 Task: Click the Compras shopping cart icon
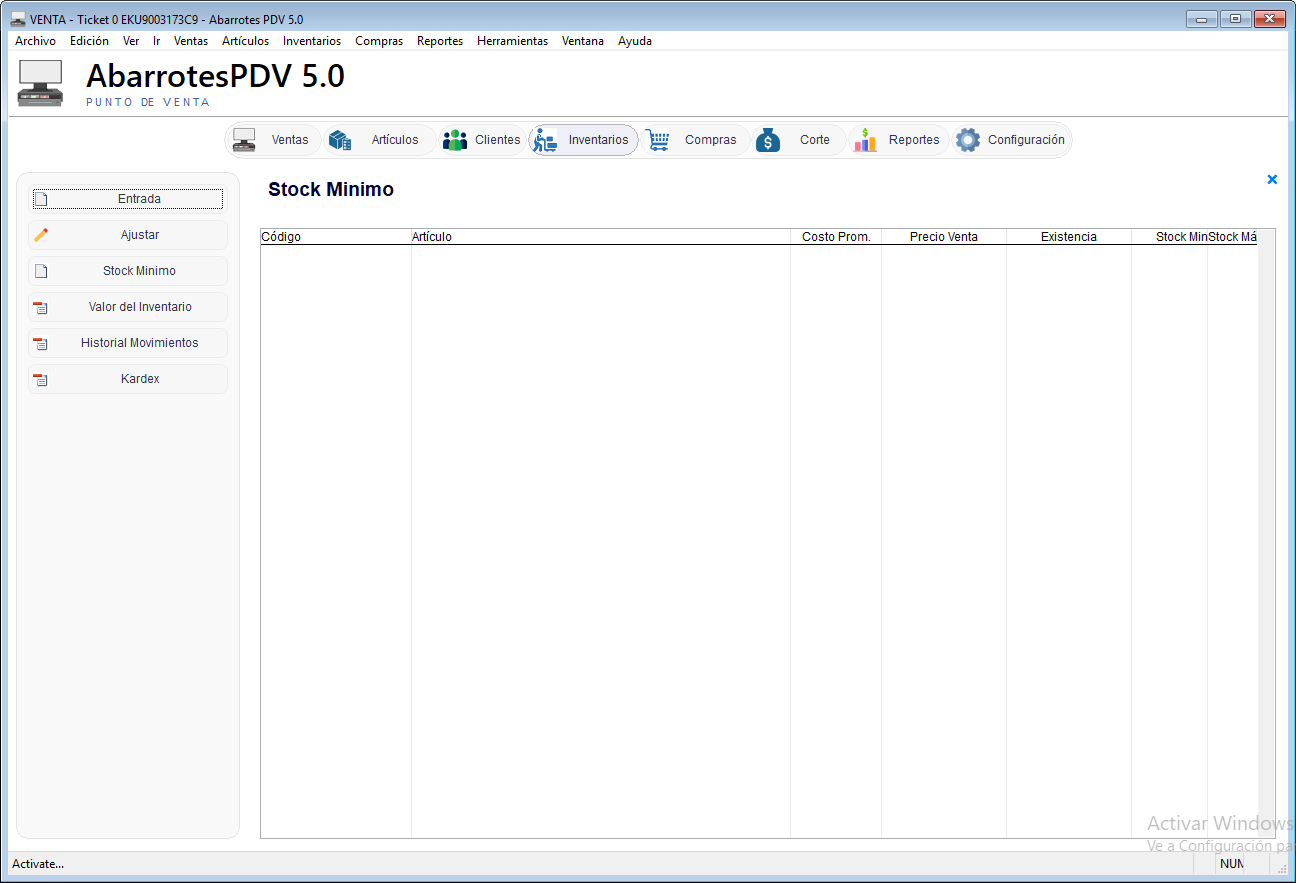(x=657, y=140)
